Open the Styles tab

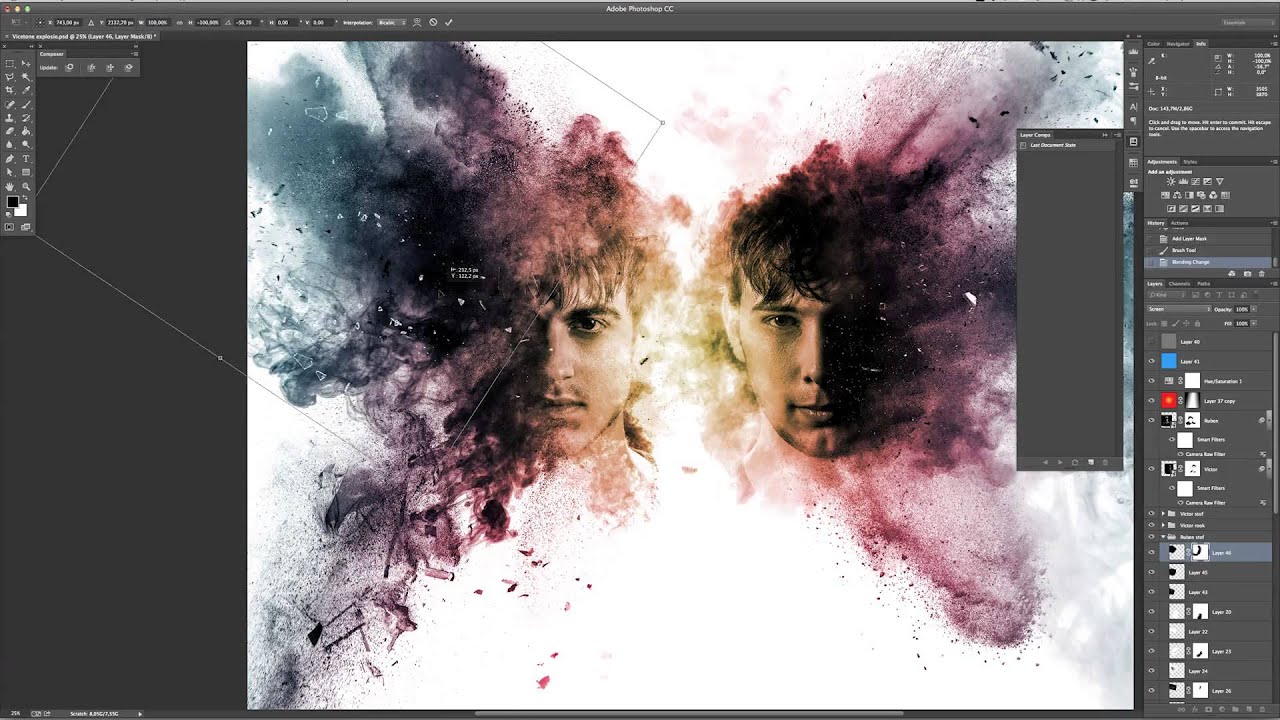click(1190, 161)
